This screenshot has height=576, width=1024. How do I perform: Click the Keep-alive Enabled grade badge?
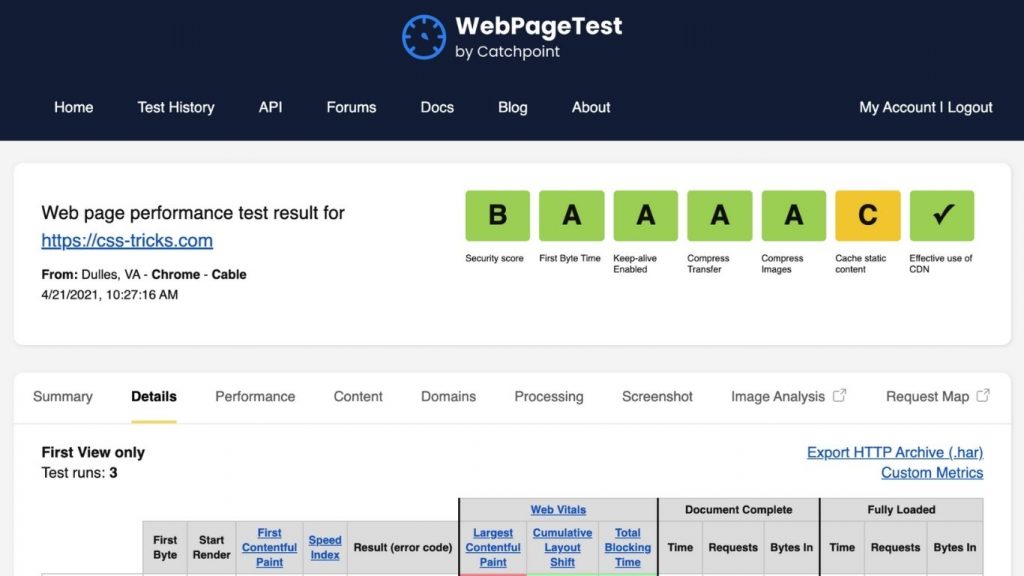(x=645, y=215)
